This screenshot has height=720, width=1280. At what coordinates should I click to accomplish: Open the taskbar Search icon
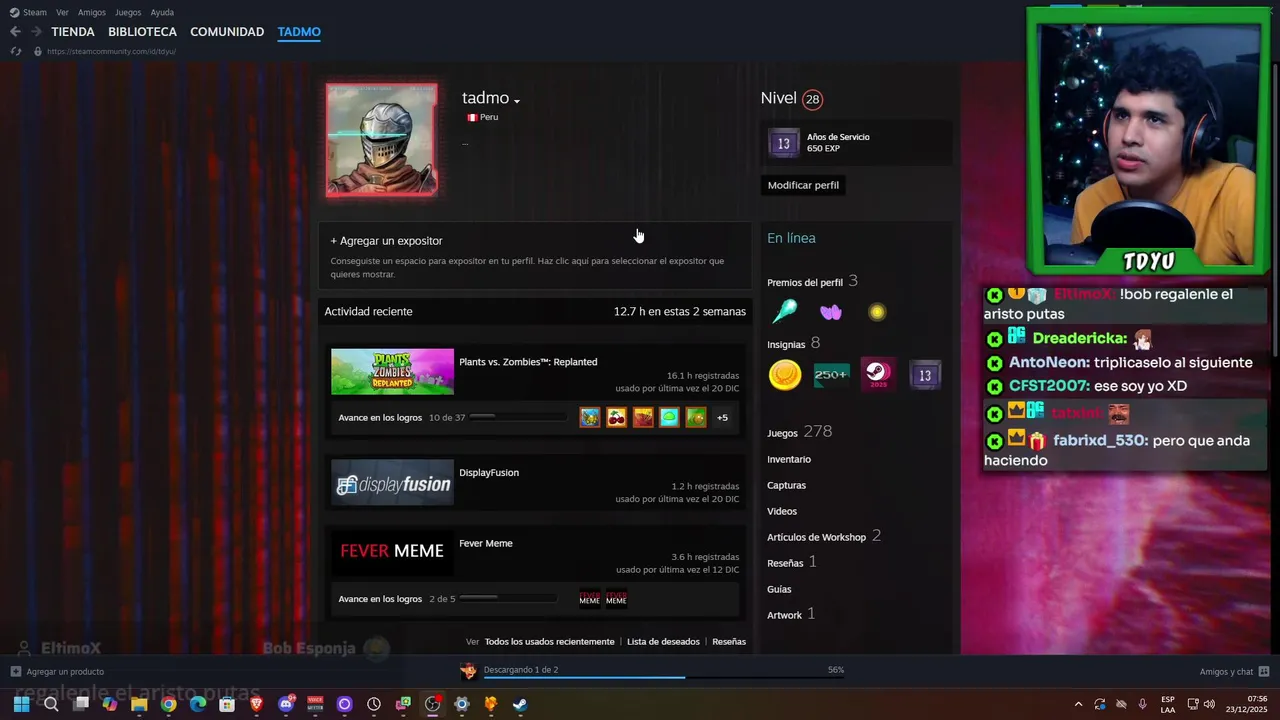51,704
